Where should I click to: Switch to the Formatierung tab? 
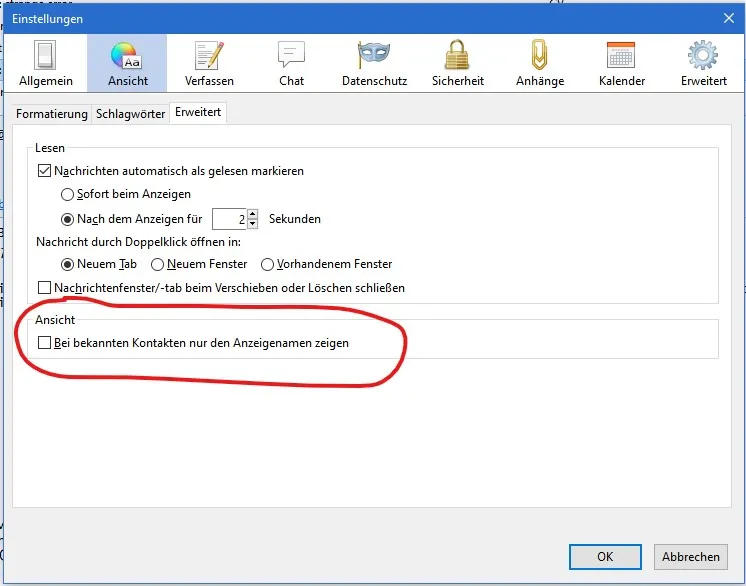(51, 114)
